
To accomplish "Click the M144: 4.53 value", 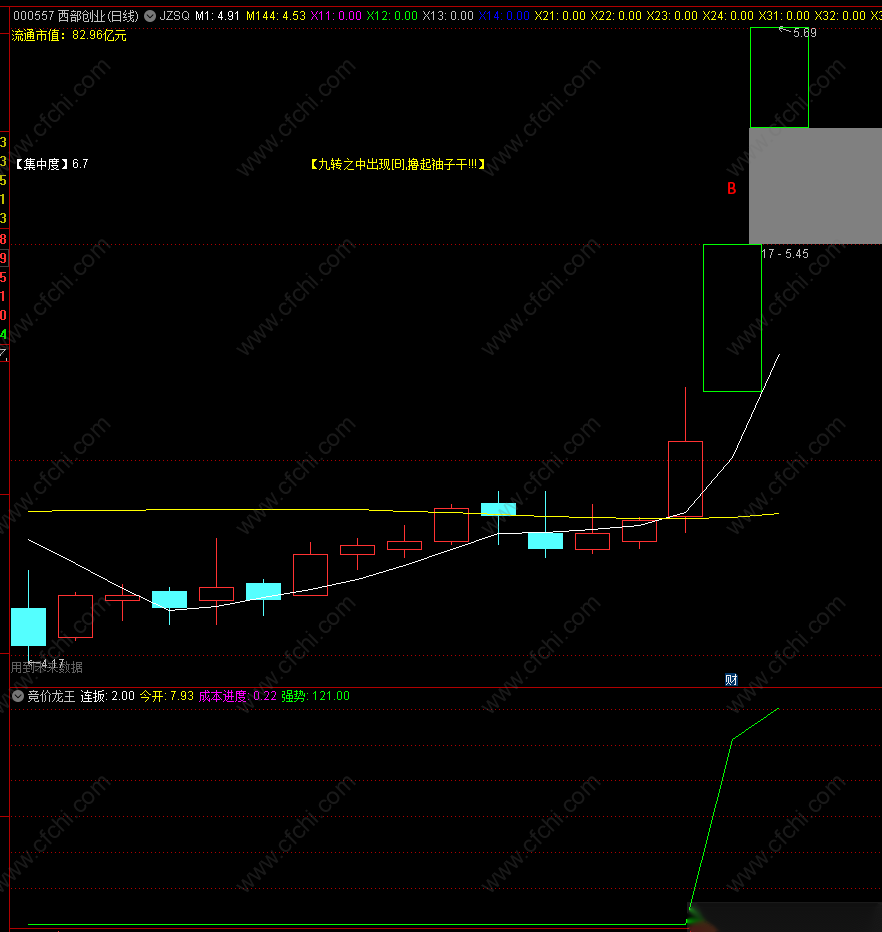I will [x=276, y=16].
